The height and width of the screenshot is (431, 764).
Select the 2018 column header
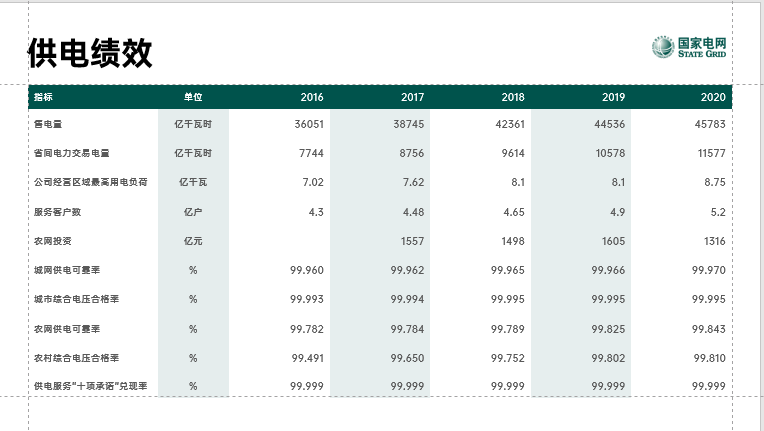click(x=513, y=97)
